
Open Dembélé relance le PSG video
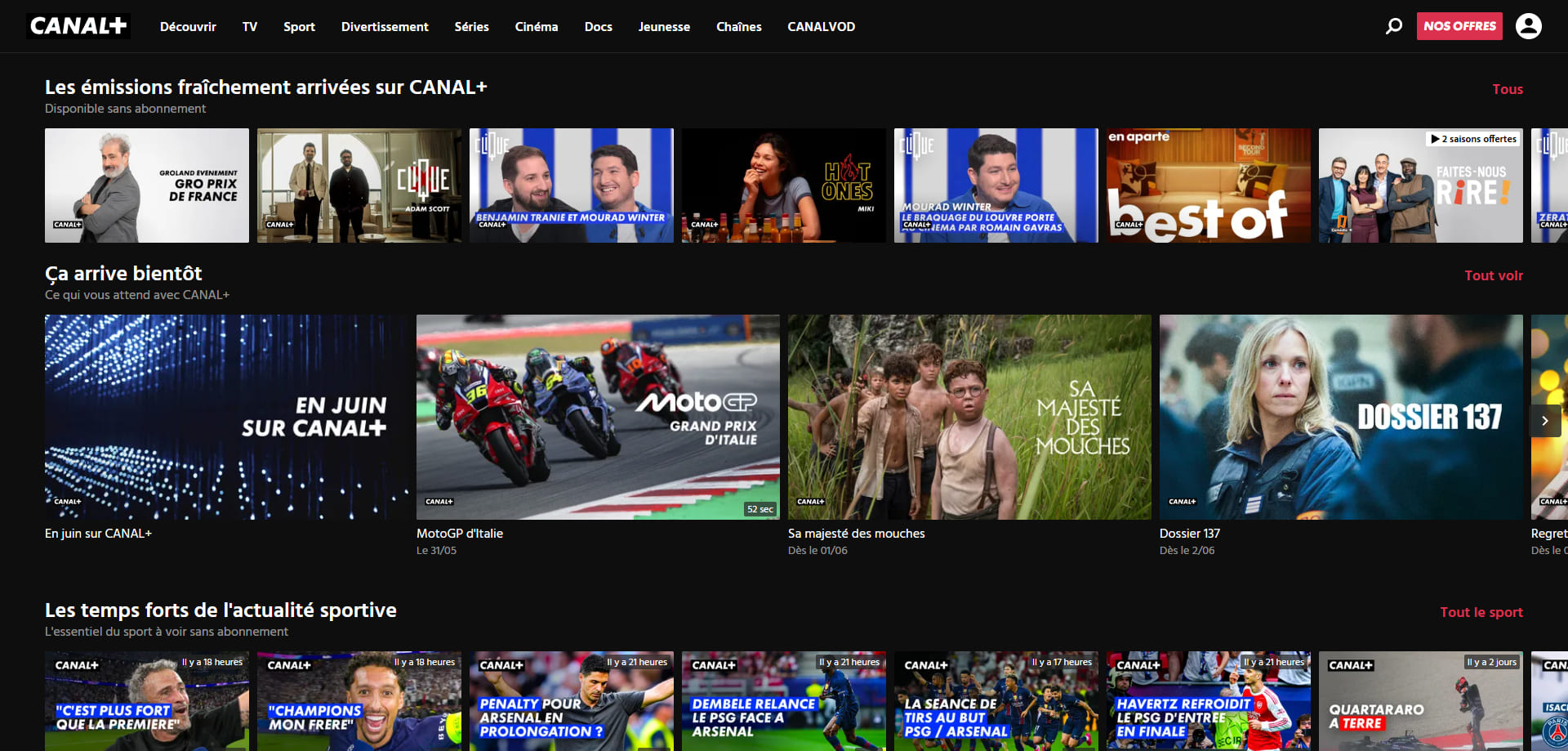(784, 701)
